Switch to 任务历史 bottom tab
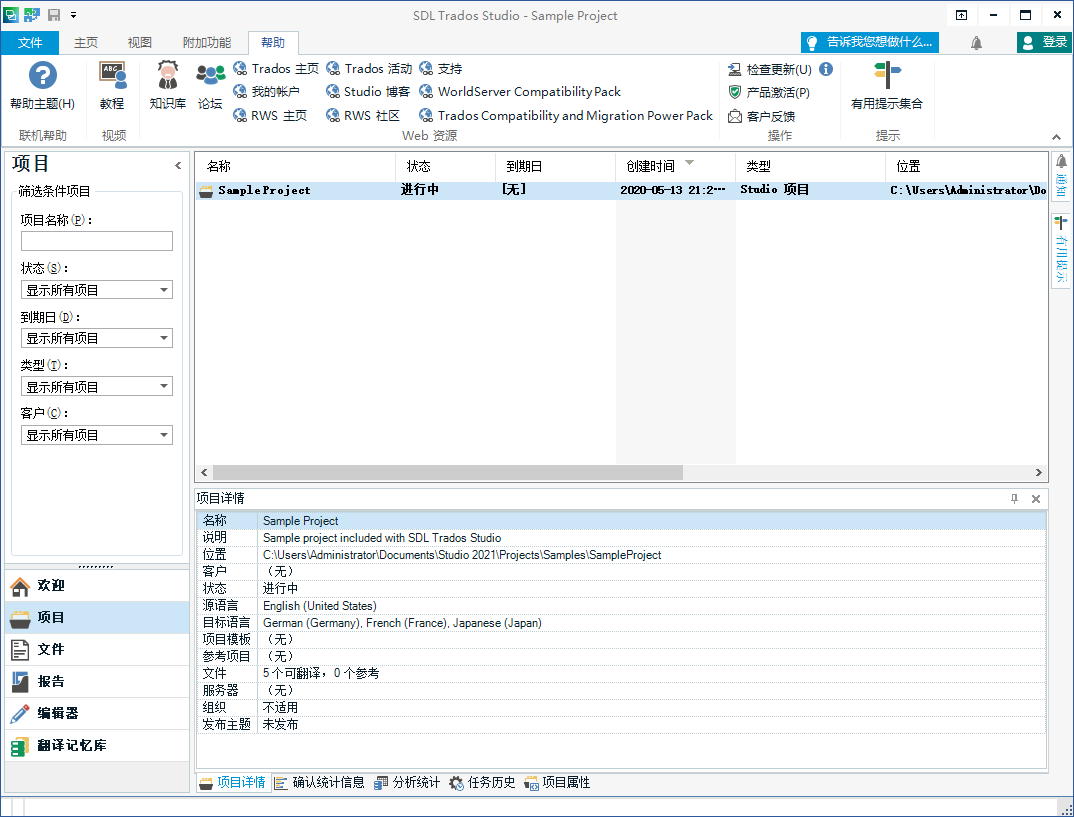 [x=482, y=783]
